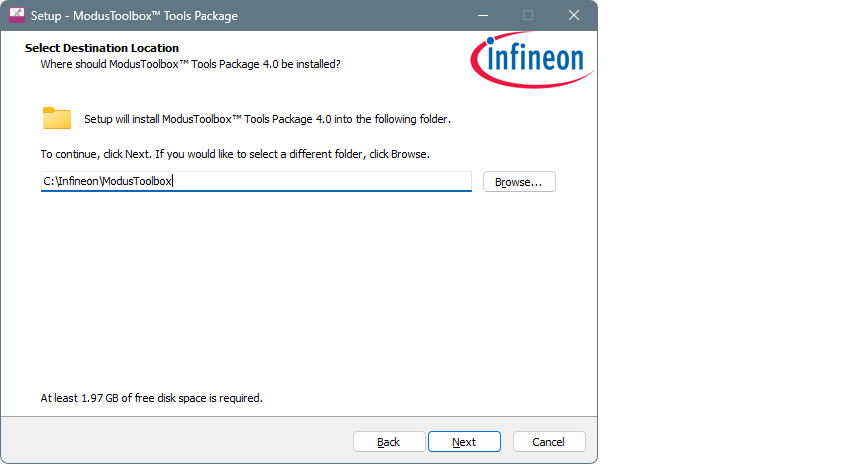The width and height of the screenshot is (850, 464).
Task: Click the Setup - ModusToolbox title bar text
Action: [x=134, y=16]
